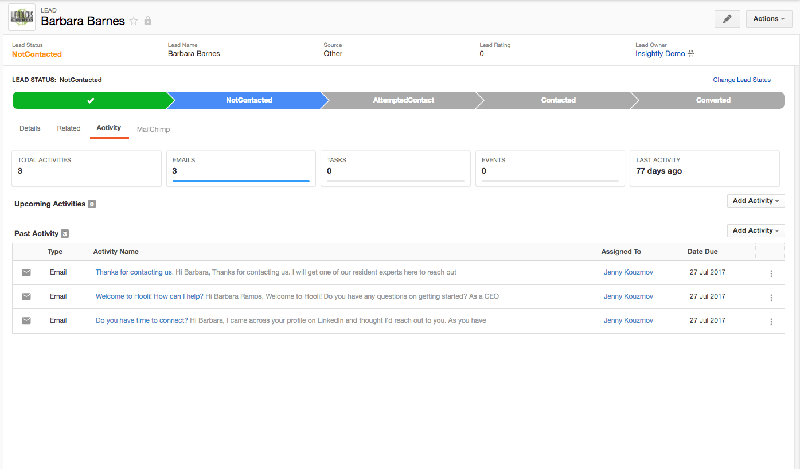Click the lock icon beside lead name
800x469 pixels.
(148, 21)
